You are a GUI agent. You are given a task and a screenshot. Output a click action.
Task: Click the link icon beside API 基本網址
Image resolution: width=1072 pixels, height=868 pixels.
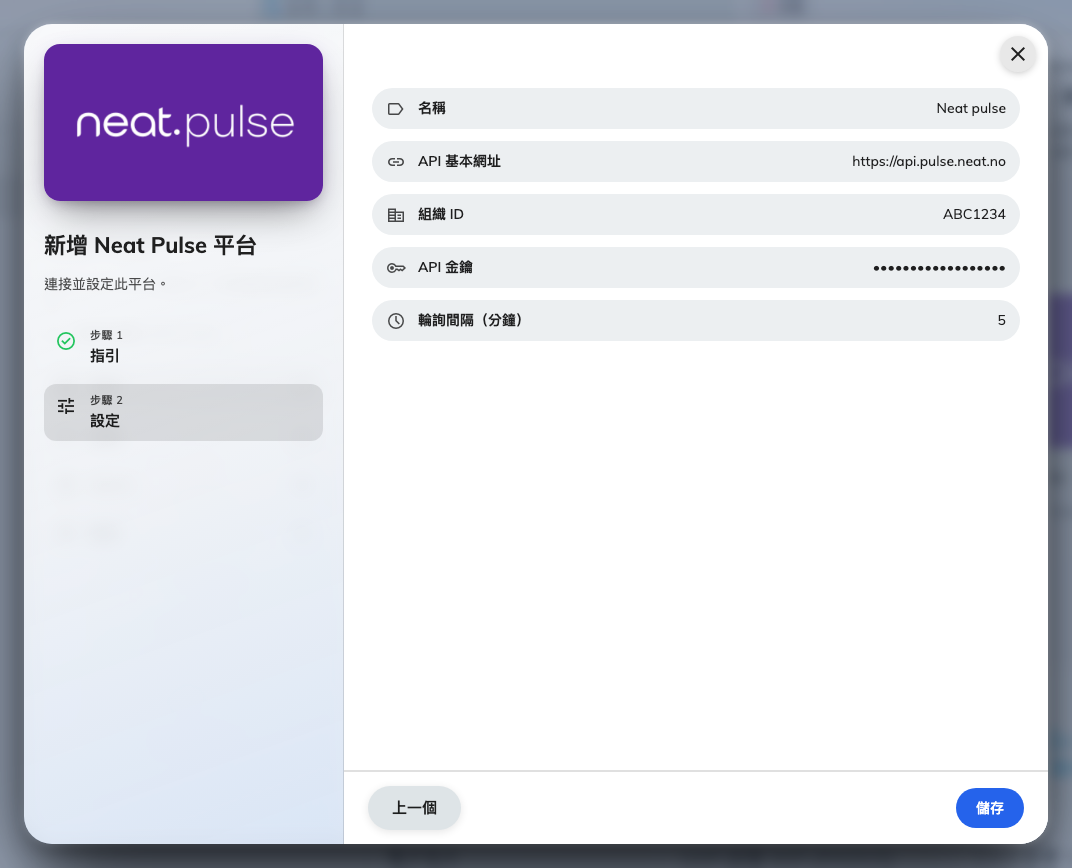coord(396,162)
